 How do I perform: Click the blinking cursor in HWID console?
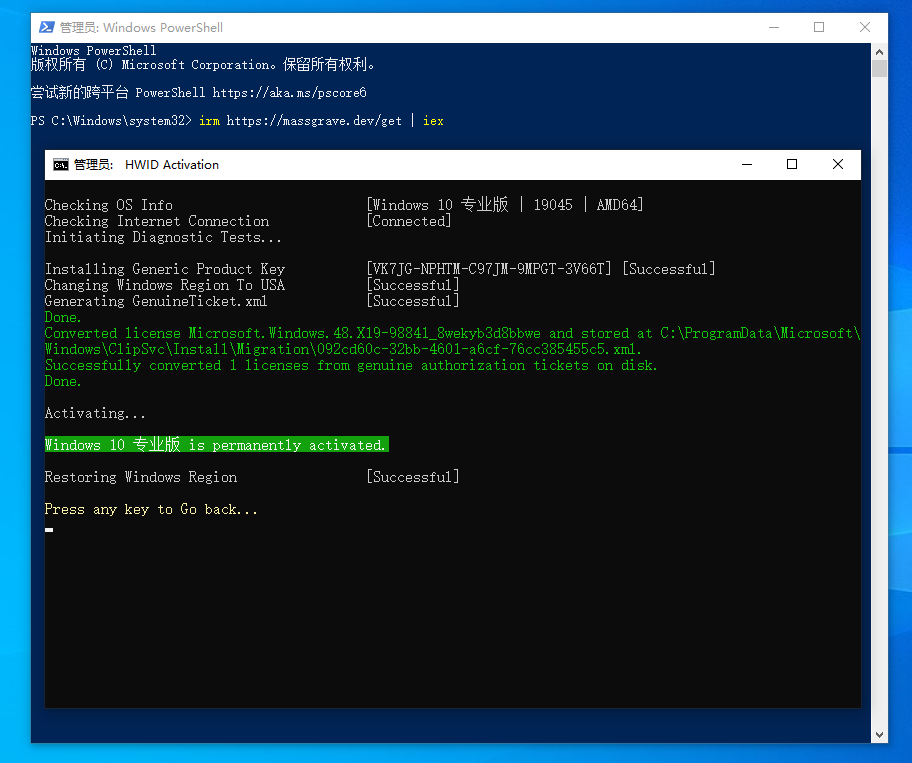click(x=49, y=530)
